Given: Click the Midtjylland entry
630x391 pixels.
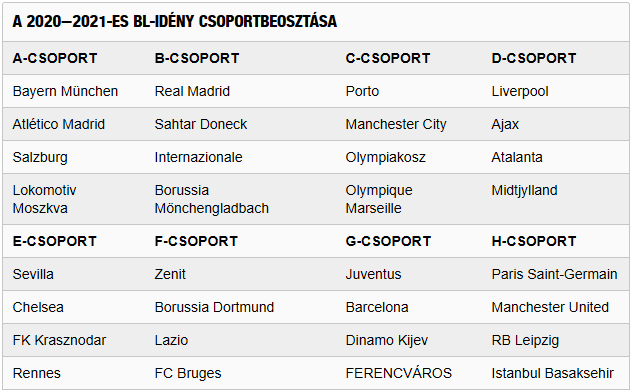Looking at the screenshot, I should [x=524, y=190].
